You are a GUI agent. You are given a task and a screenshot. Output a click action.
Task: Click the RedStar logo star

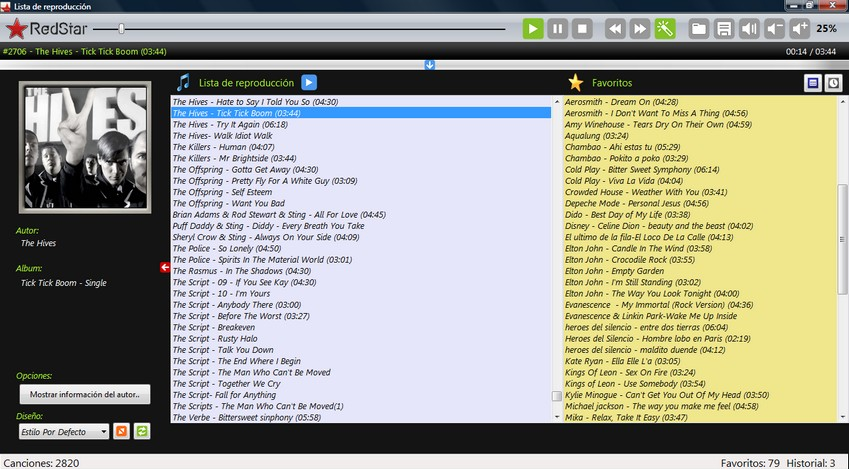(16, 29)
